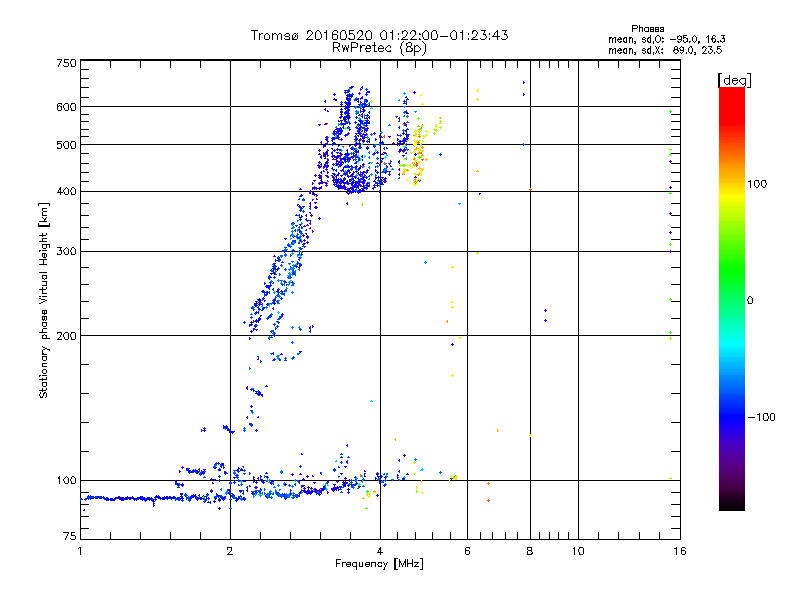Click the '600' y-axis tick label
The image size is (800, 600).
pos(66,107)
